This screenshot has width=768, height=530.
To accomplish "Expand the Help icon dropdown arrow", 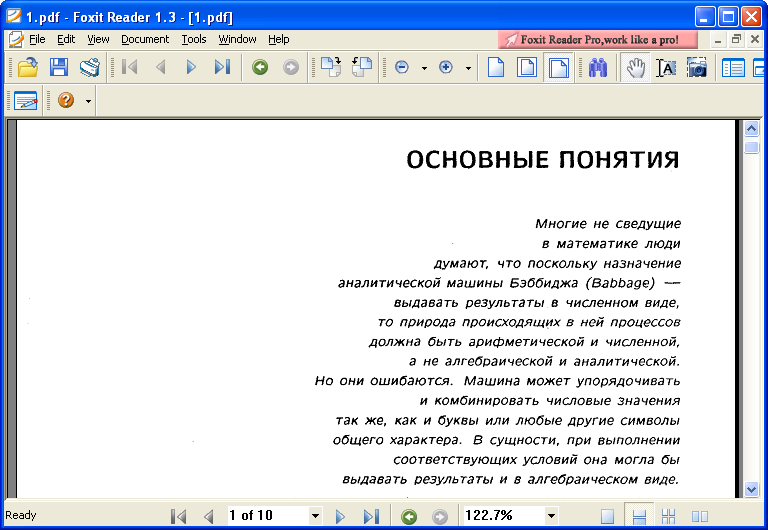I will (x=88, y=101).
